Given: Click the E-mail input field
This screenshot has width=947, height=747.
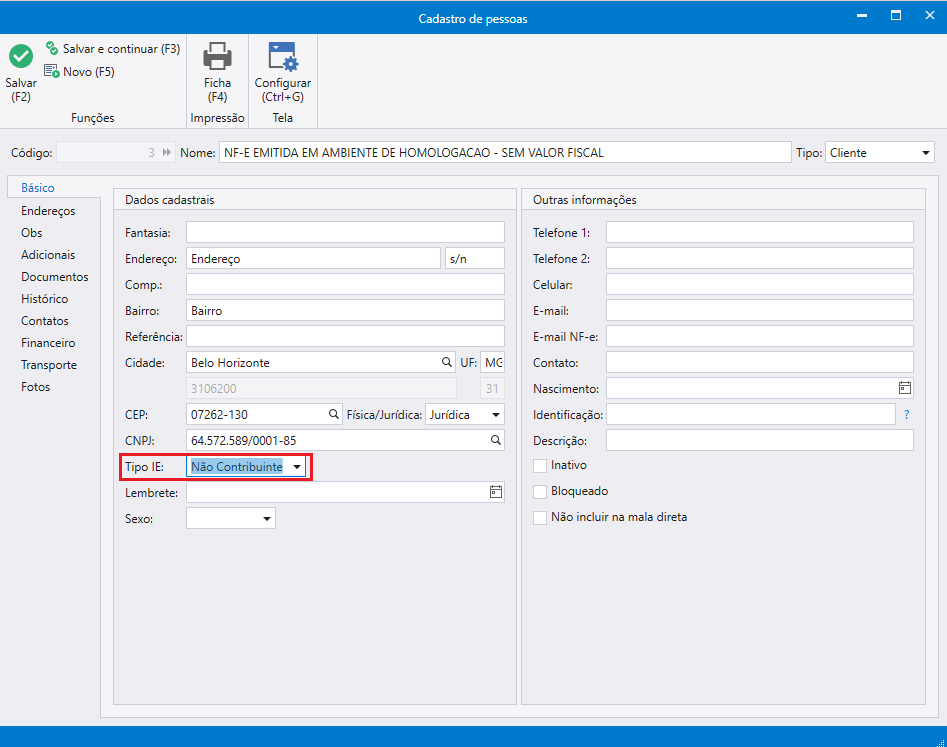Looking at the screenshot, I should (x=760, y=310).
